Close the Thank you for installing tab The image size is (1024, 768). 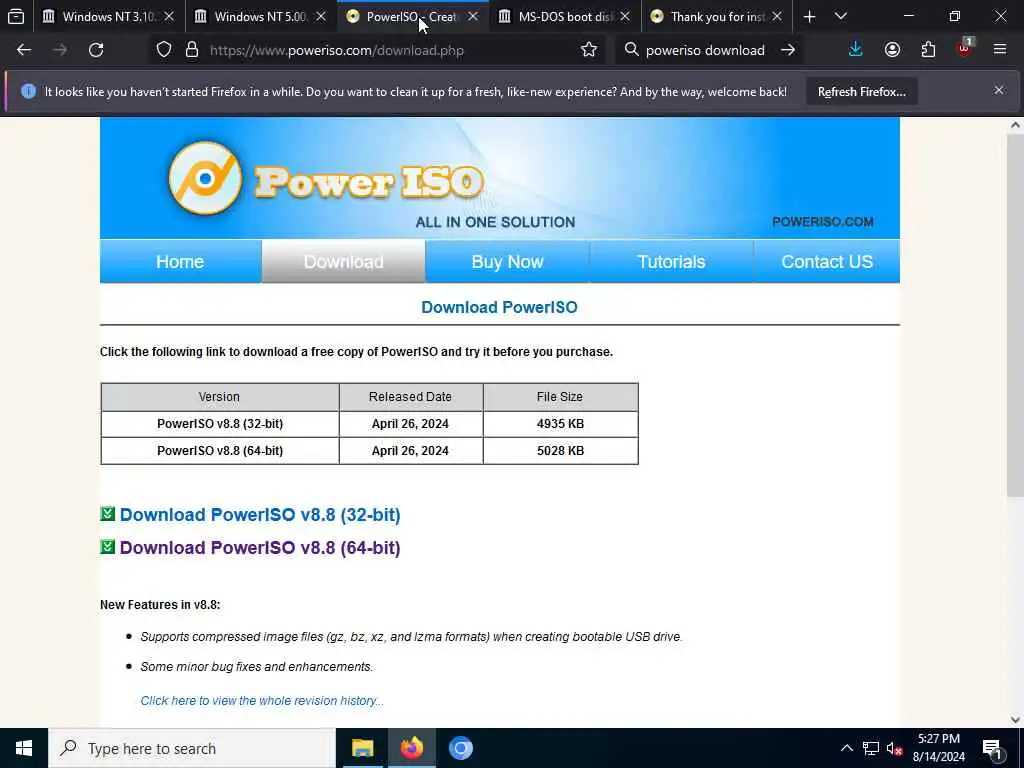[777, 16]
